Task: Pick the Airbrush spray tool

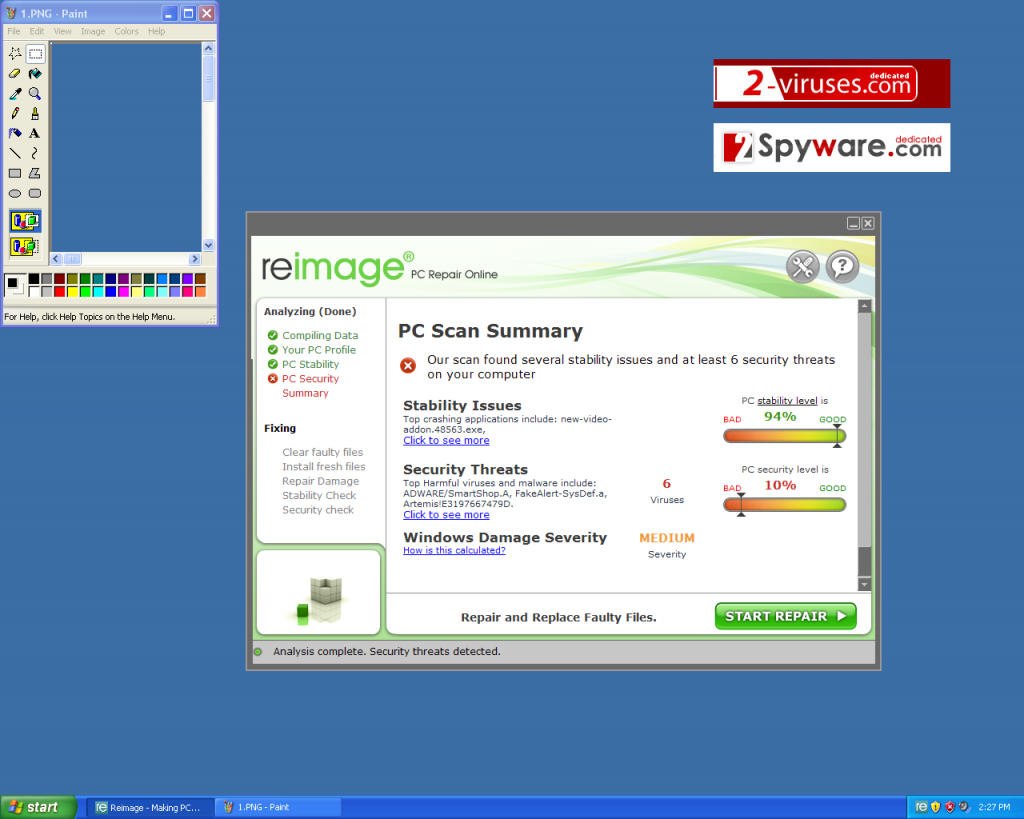Action: click(15, 133)
